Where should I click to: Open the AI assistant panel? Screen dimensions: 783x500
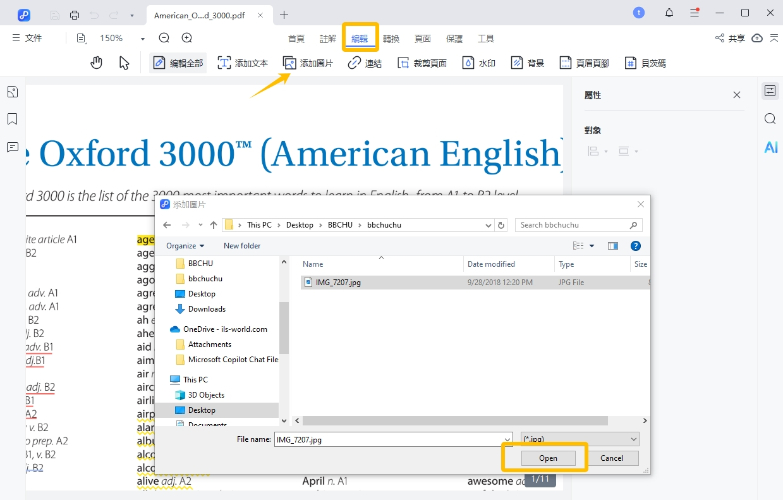click(771, 147)
